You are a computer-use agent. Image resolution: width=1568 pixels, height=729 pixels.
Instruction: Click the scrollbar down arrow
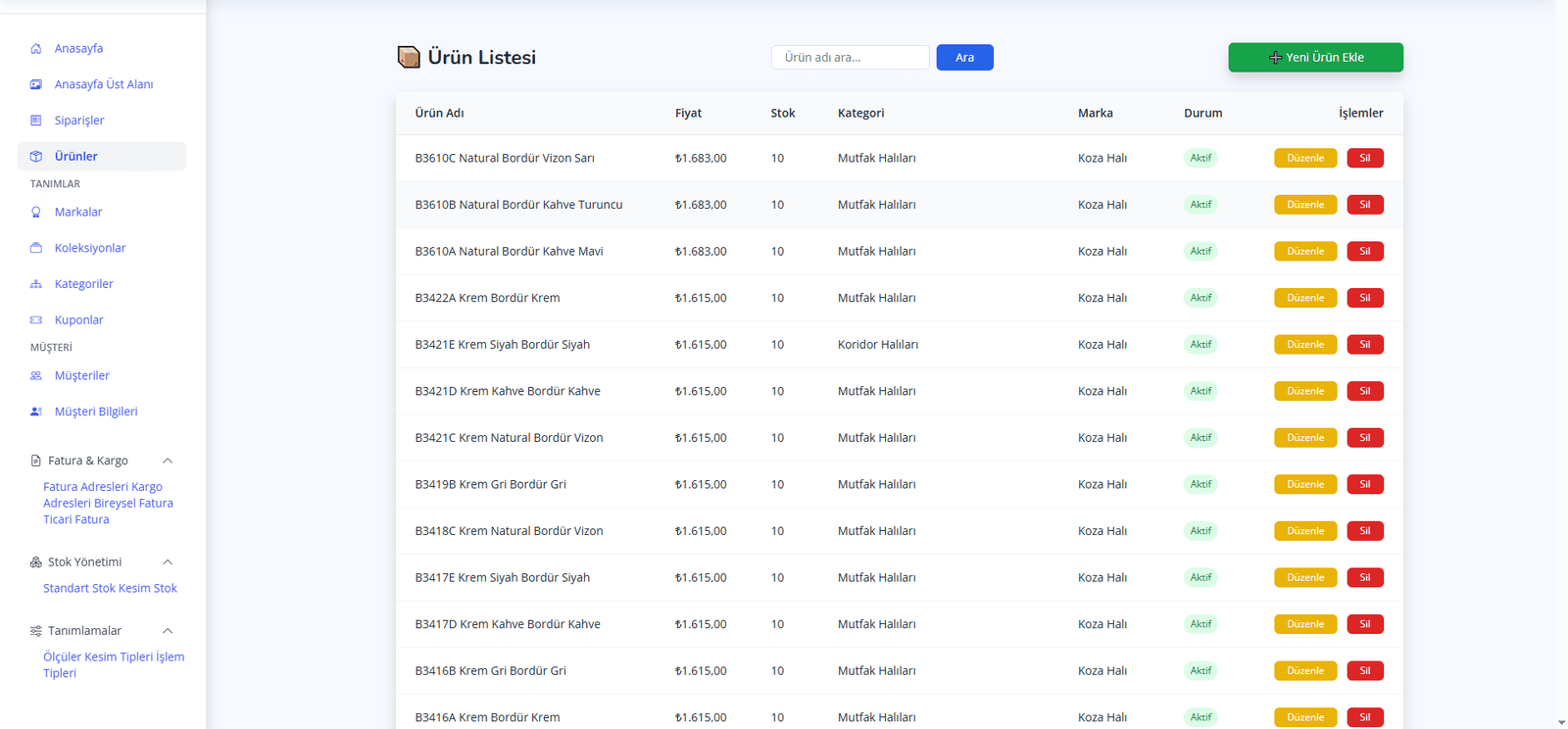point(1561,722)
